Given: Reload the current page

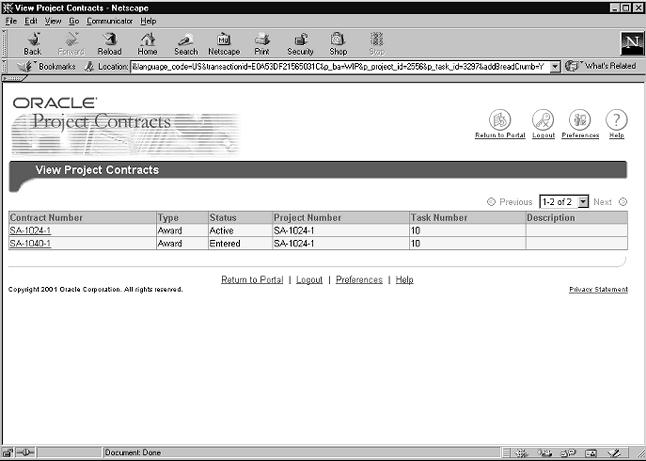Looking at the screenshot, I should pos(110,44).
